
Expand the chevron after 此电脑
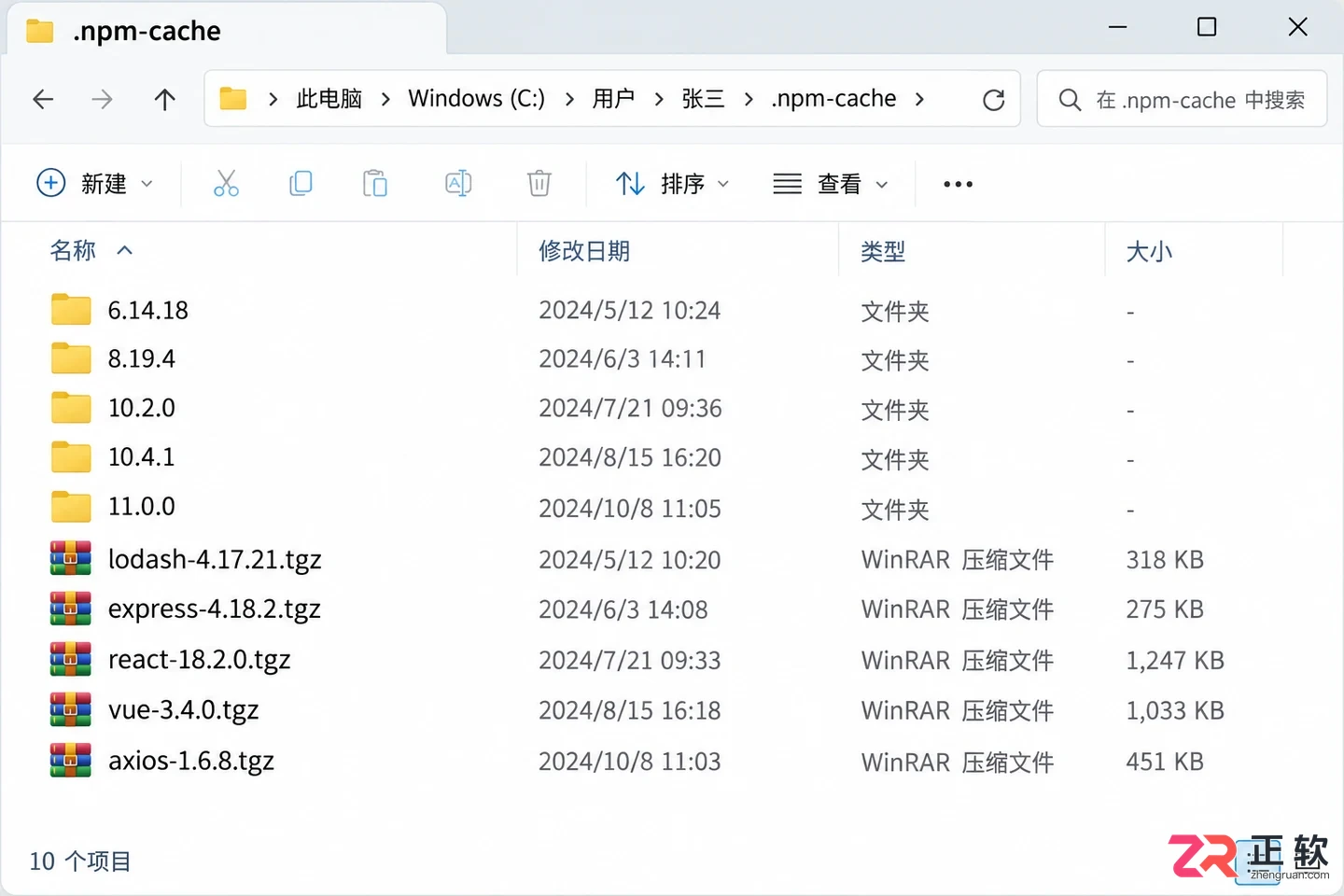[385, 99]
